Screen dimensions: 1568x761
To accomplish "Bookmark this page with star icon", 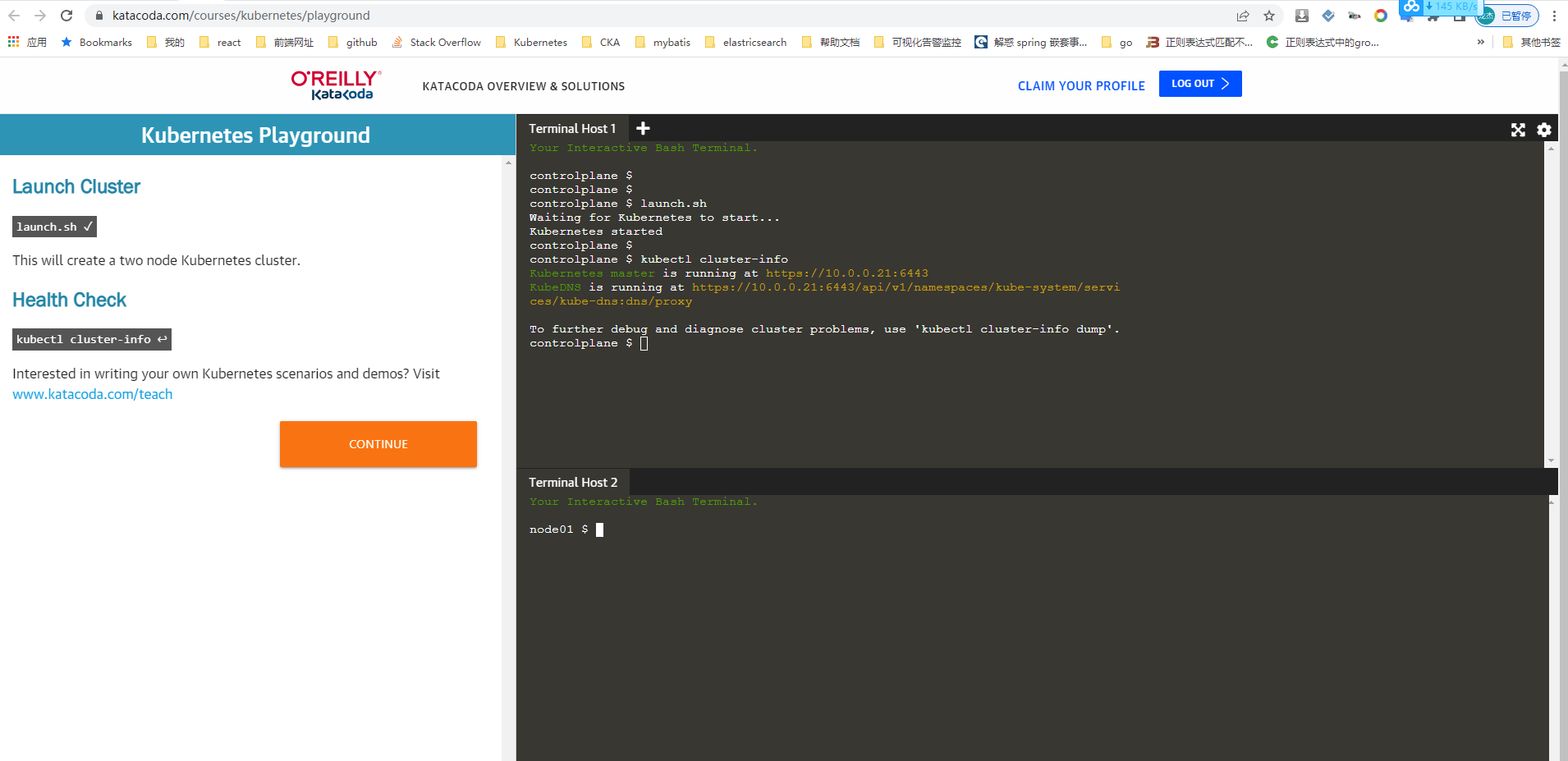I will tap(1269, 16).
